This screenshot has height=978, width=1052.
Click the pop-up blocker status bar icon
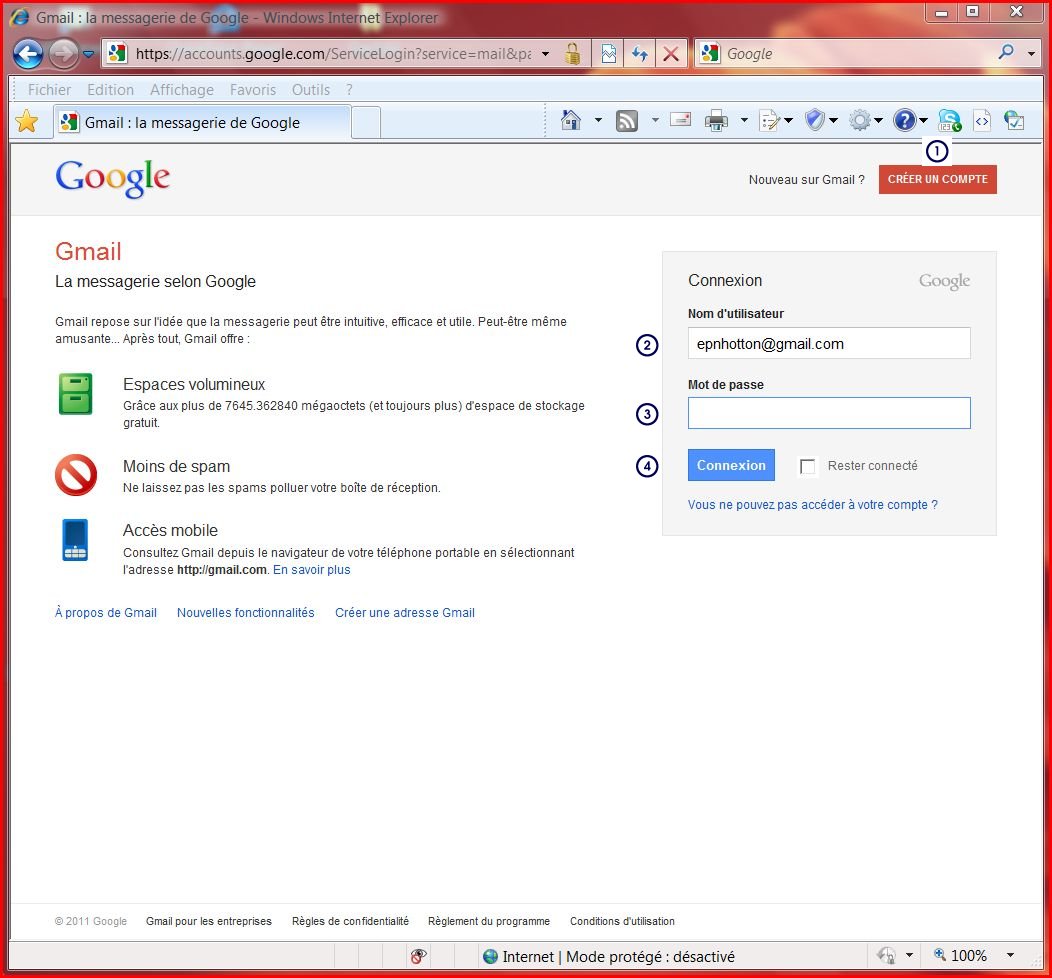click(x=418, y=956)
